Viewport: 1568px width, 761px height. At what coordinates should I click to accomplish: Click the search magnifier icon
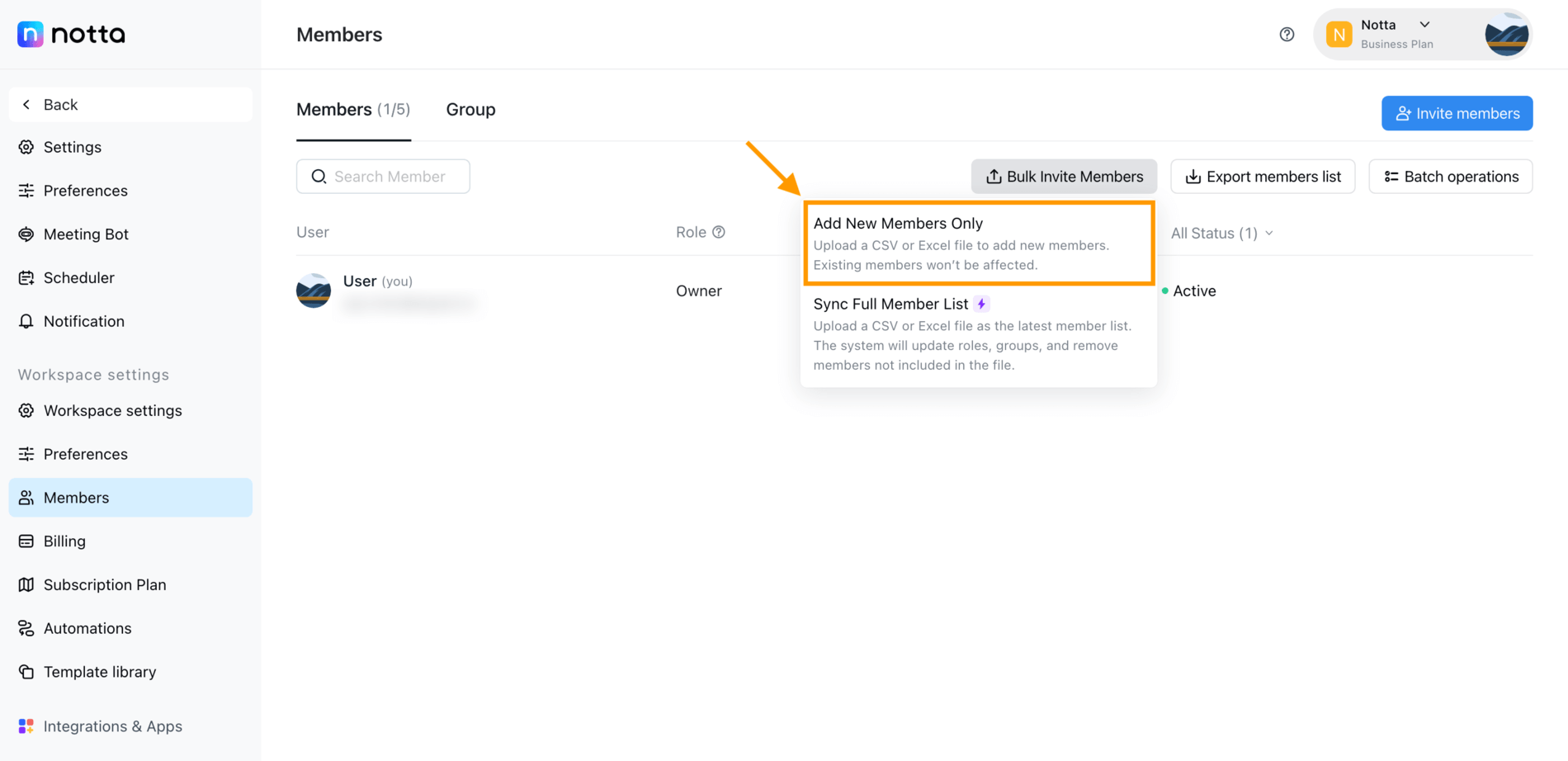pos(319,177)
